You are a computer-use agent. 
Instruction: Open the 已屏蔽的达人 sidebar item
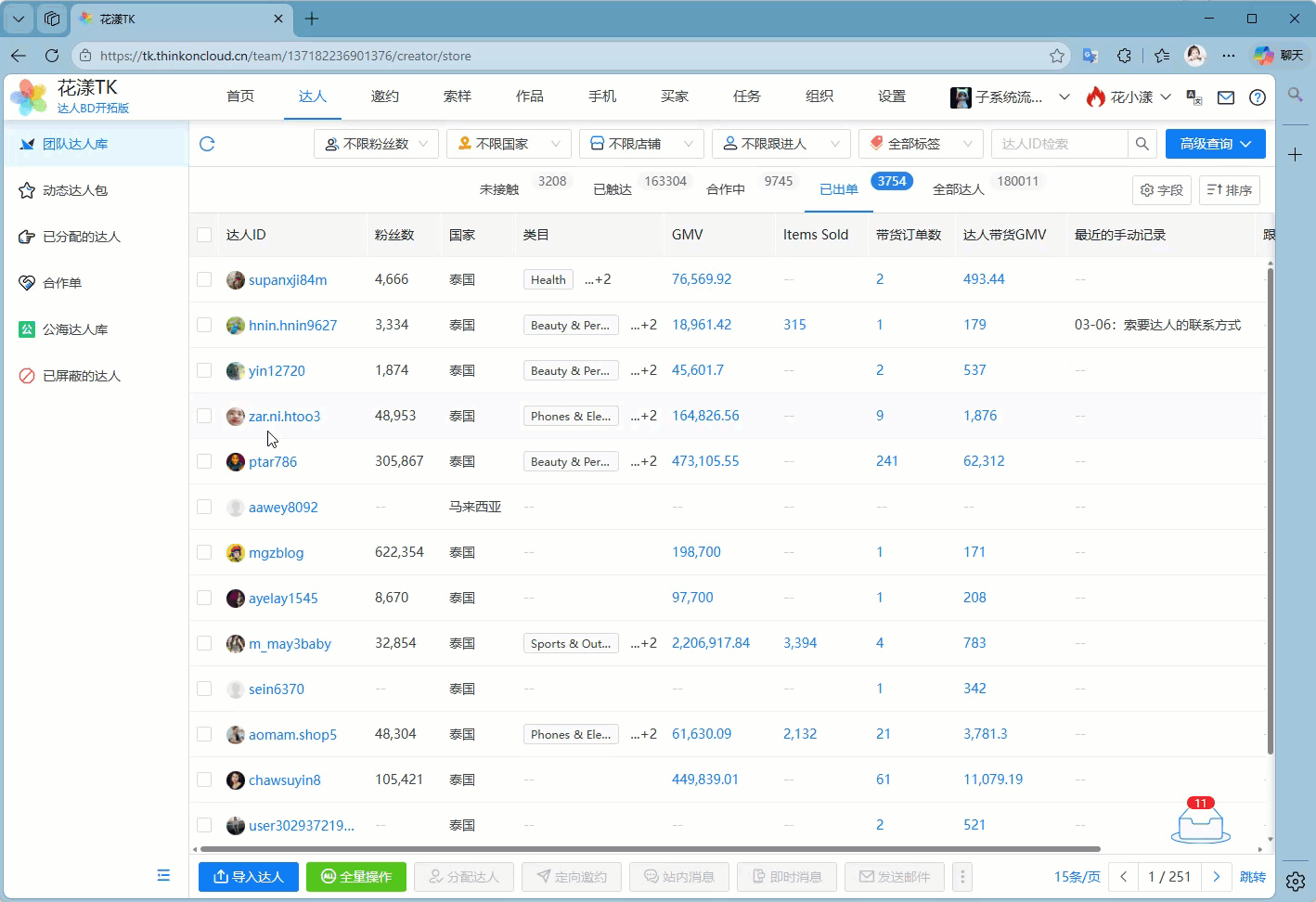pyautogui.click(x=82, y=376)
